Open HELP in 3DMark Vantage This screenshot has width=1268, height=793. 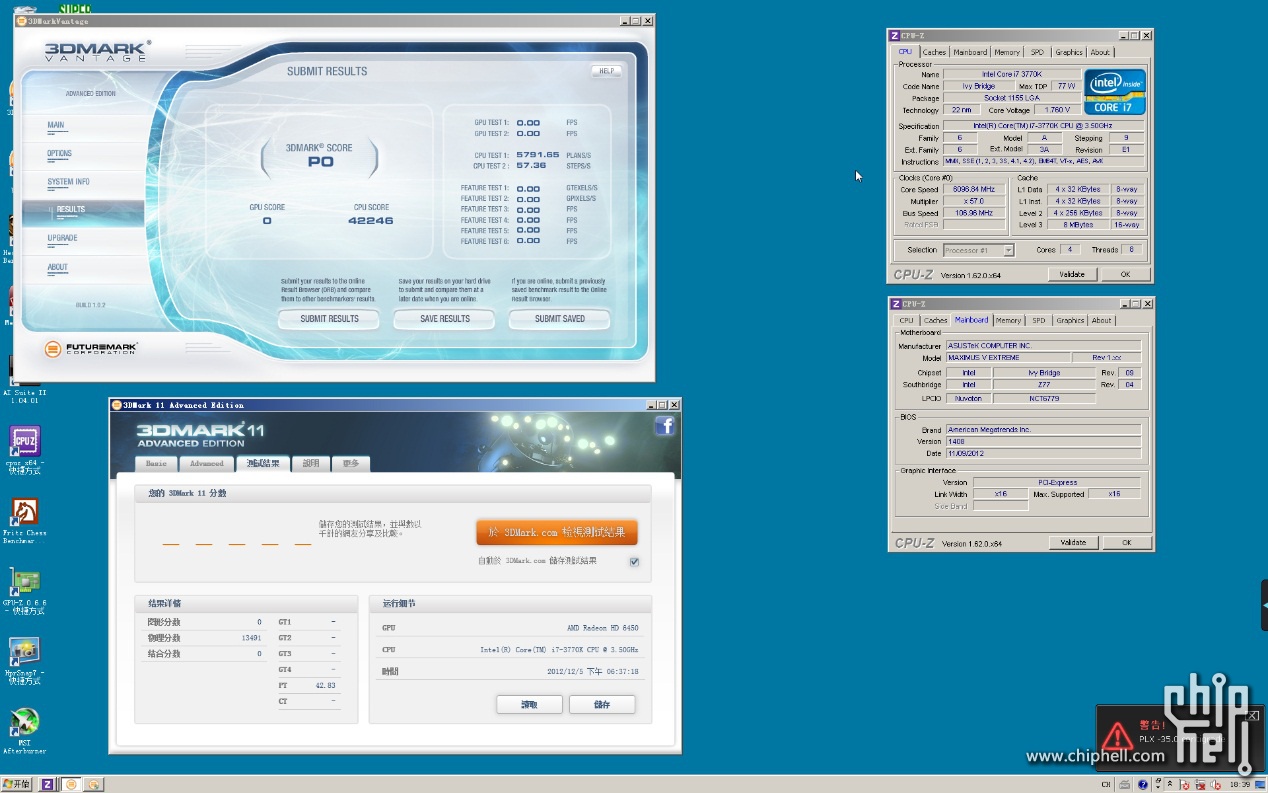point(606,71)
